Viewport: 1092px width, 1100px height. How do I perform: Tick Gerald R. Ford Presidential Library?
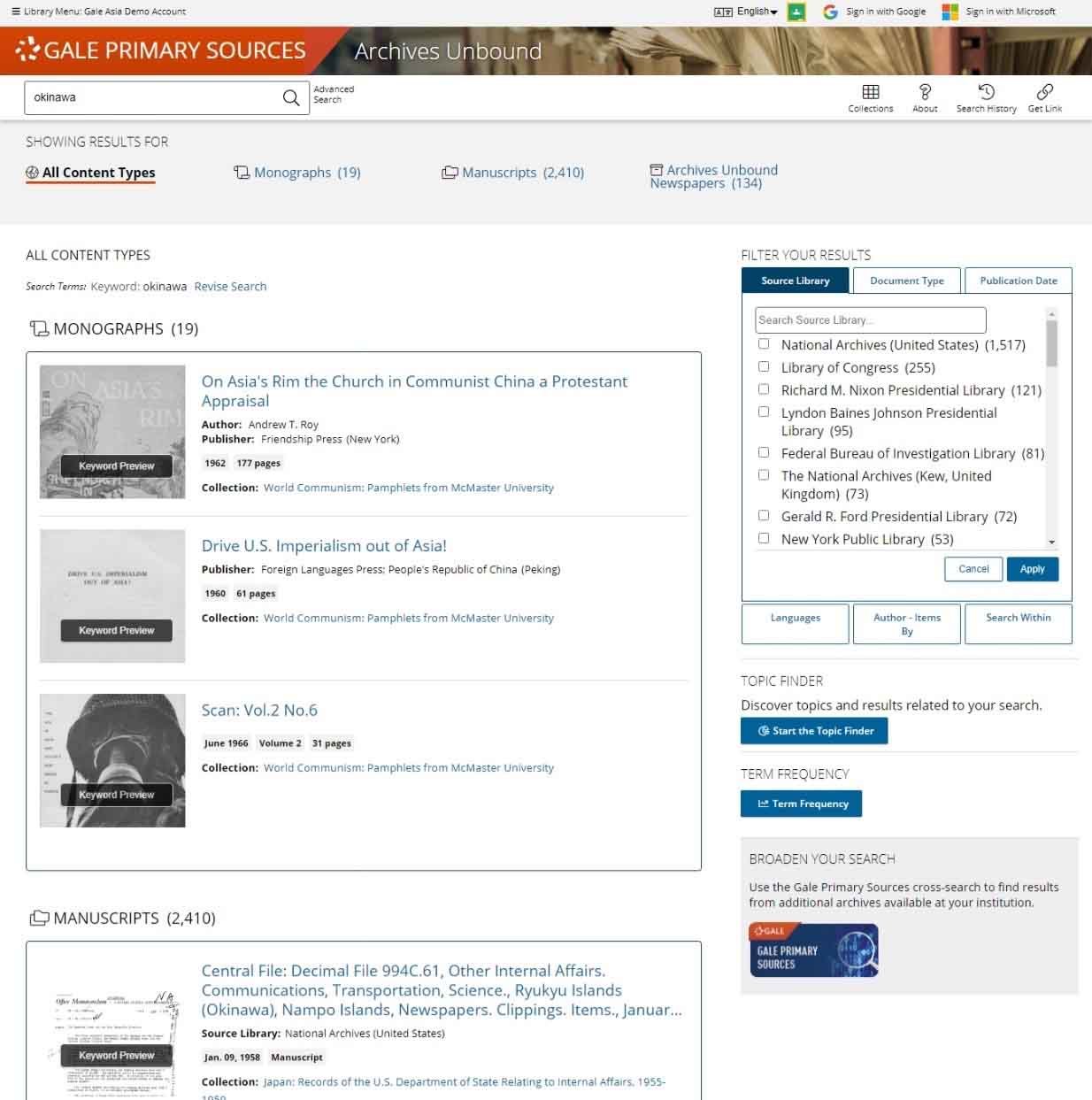[764, 515]
